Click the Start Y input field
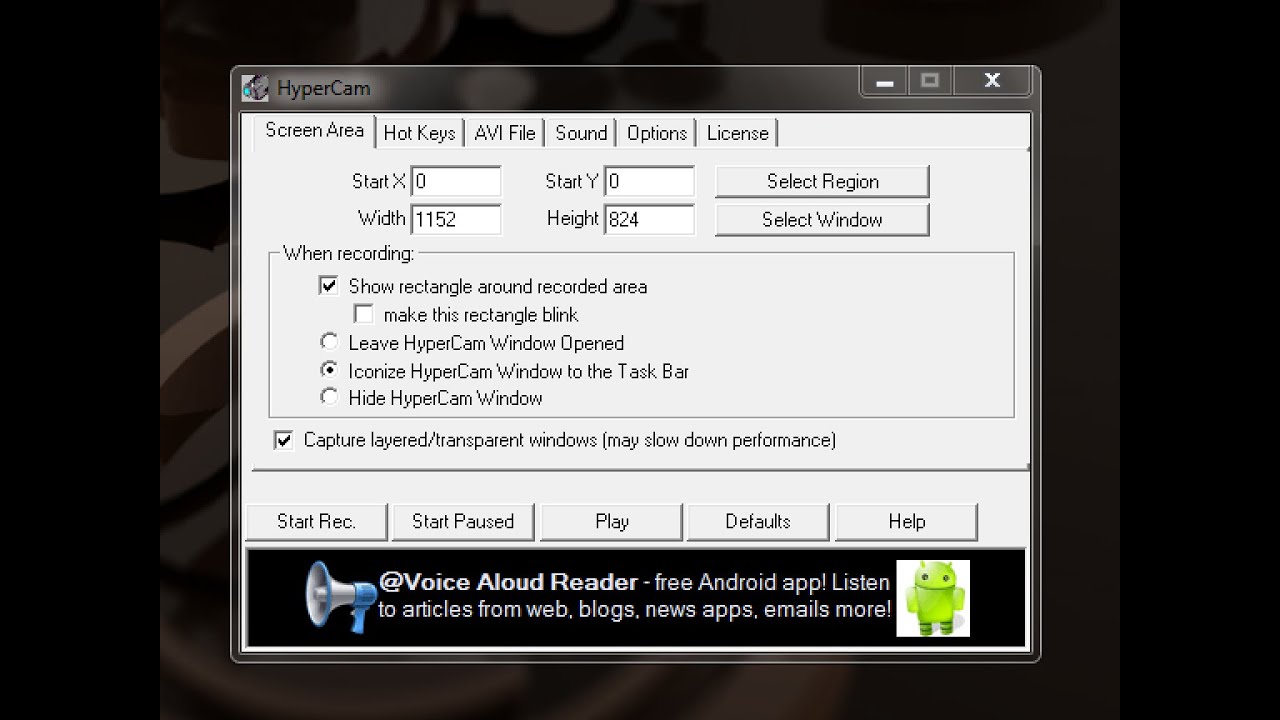The width and height of the screenshot is (1280, 720). [649, 181]
